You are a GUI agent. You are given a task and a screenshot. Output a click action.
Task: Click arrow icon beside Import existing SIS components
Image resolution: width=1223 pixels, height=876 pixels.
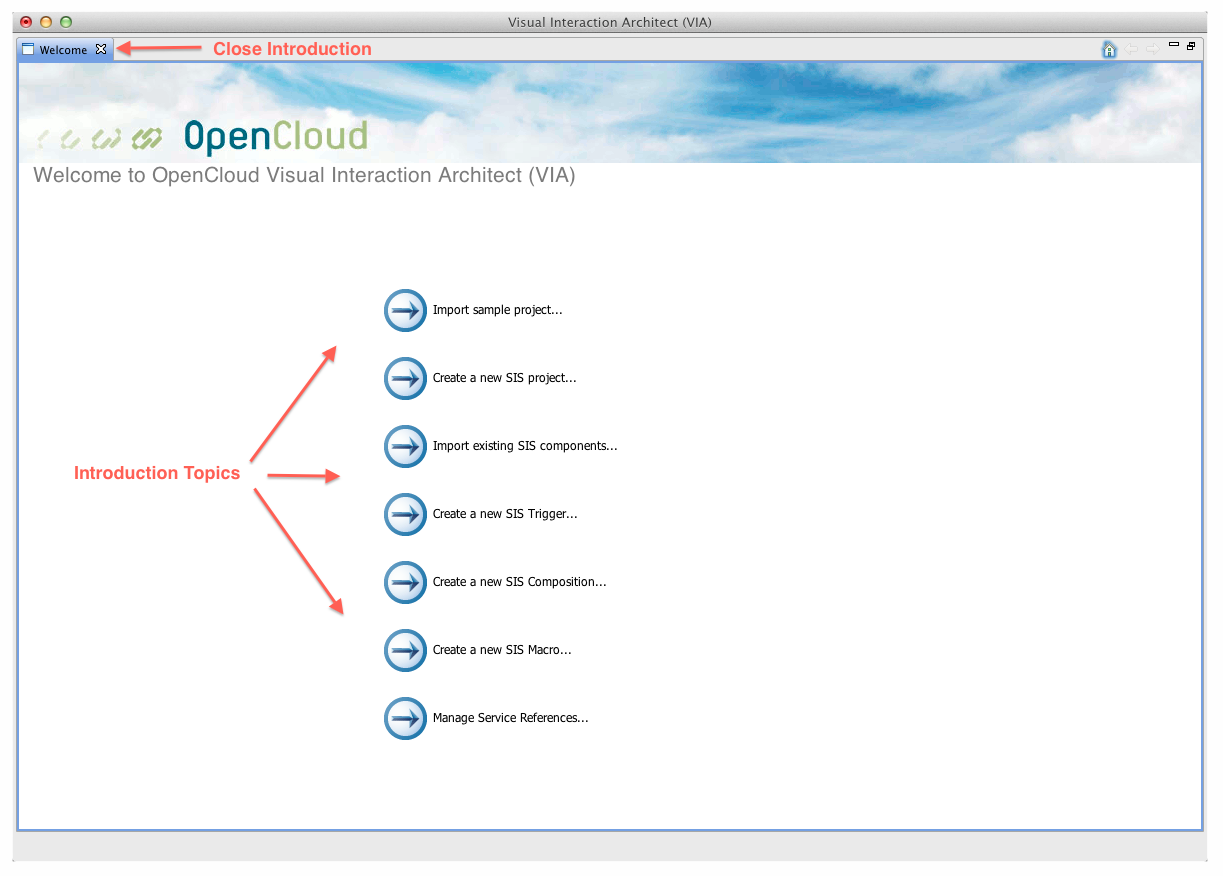pyautogui.click(x=405, y=446)
